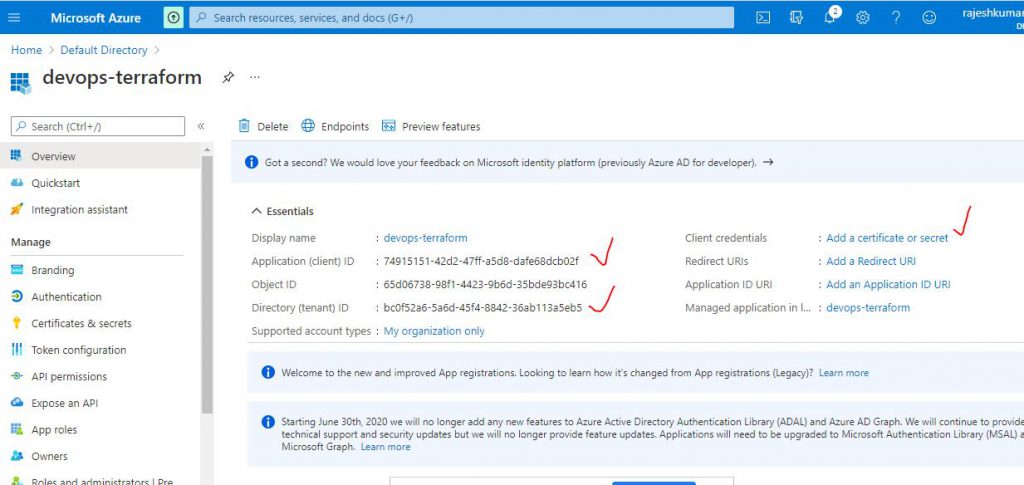Click Add a Redirect URI link

tap(870, 261)
